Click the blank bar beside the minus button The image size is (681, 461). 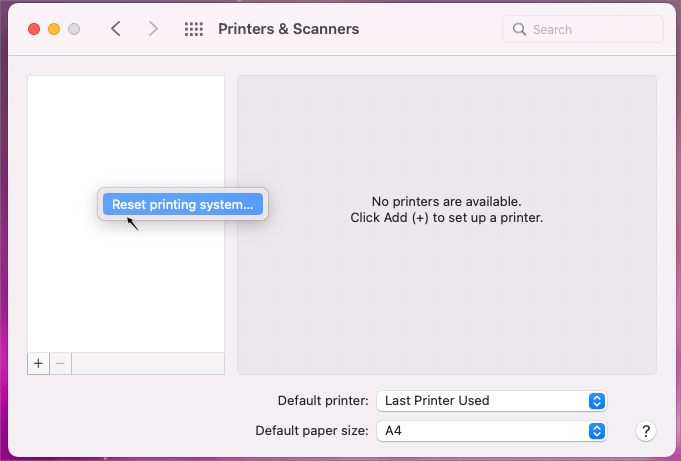coord(148,363)
